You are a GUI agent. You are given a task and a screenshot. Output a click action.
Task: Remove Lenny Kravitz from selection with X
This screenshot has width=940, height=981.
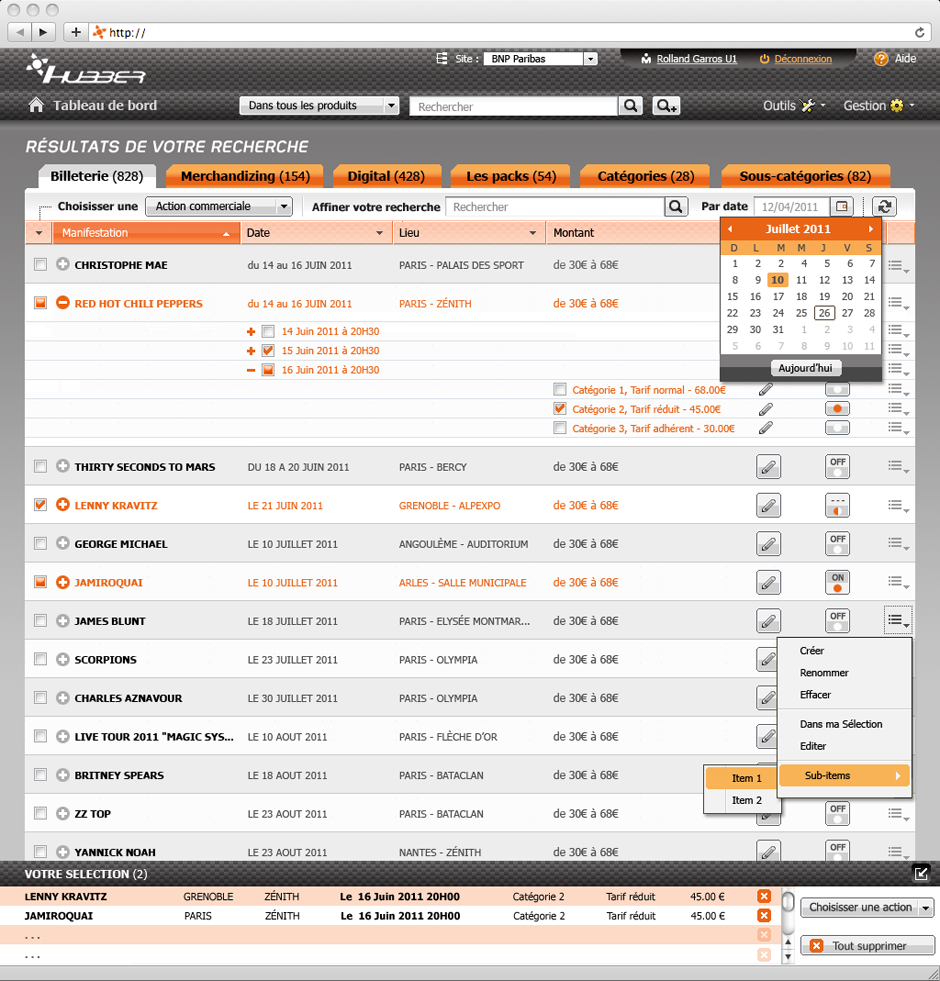click(764, 897)
